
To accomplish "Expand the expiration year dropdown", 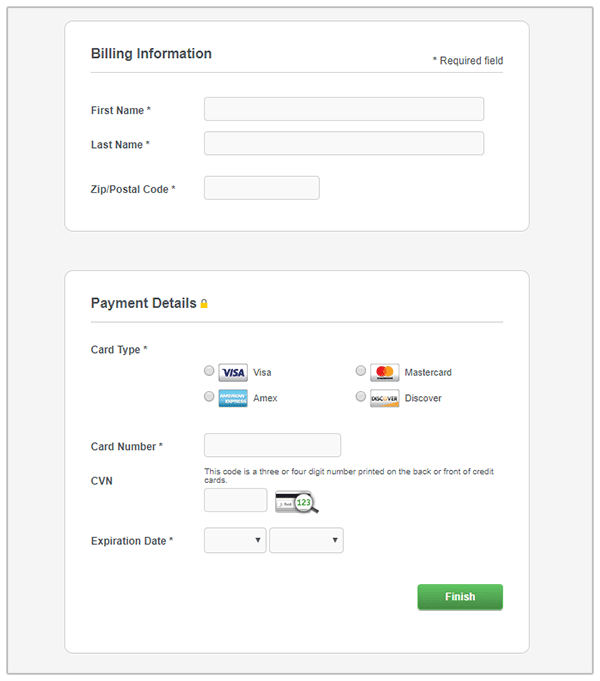I will coord(306,541).
